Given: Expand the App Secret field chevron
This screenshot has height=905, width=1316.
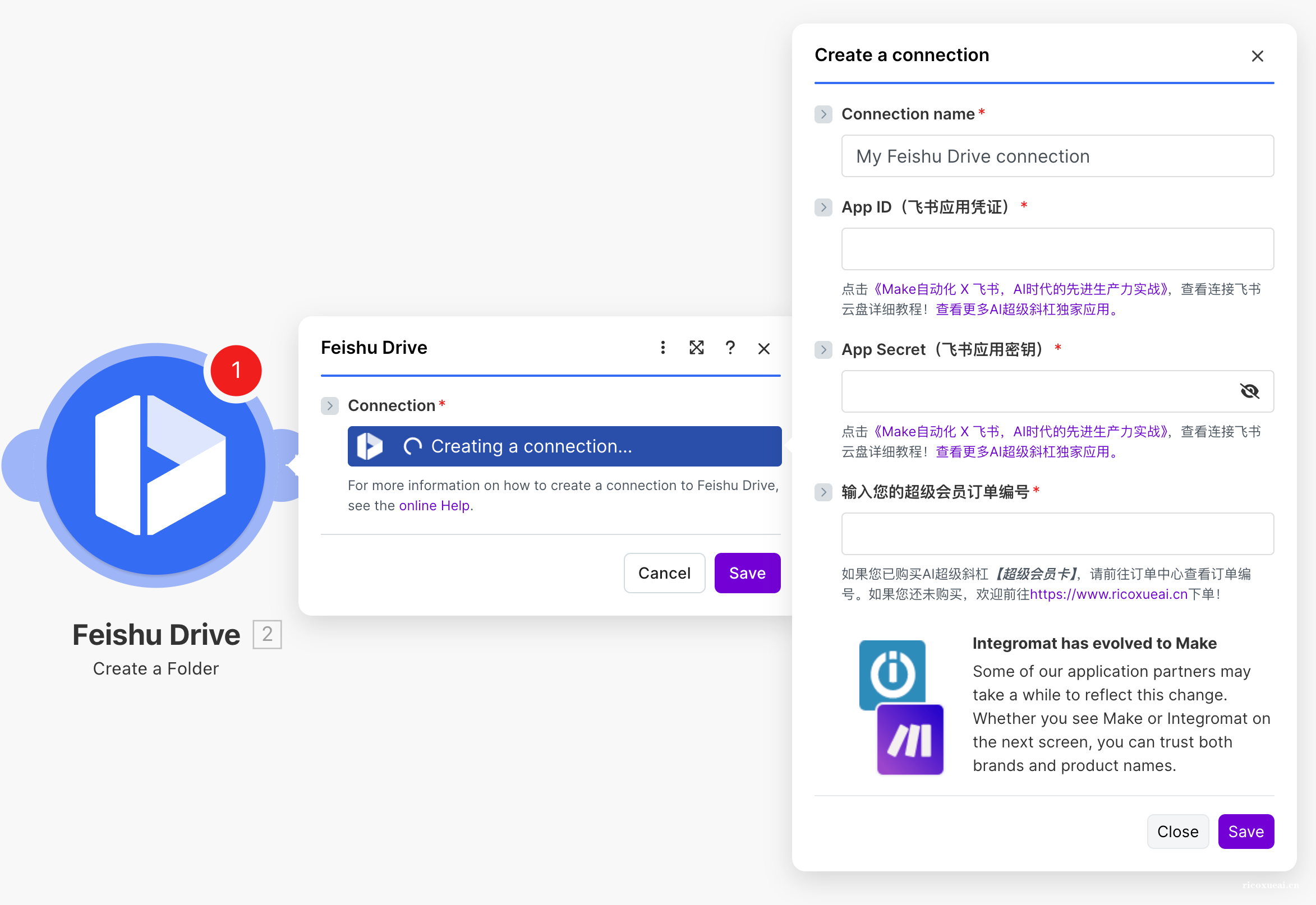Looking at the screenshot, I should [823, 350].
